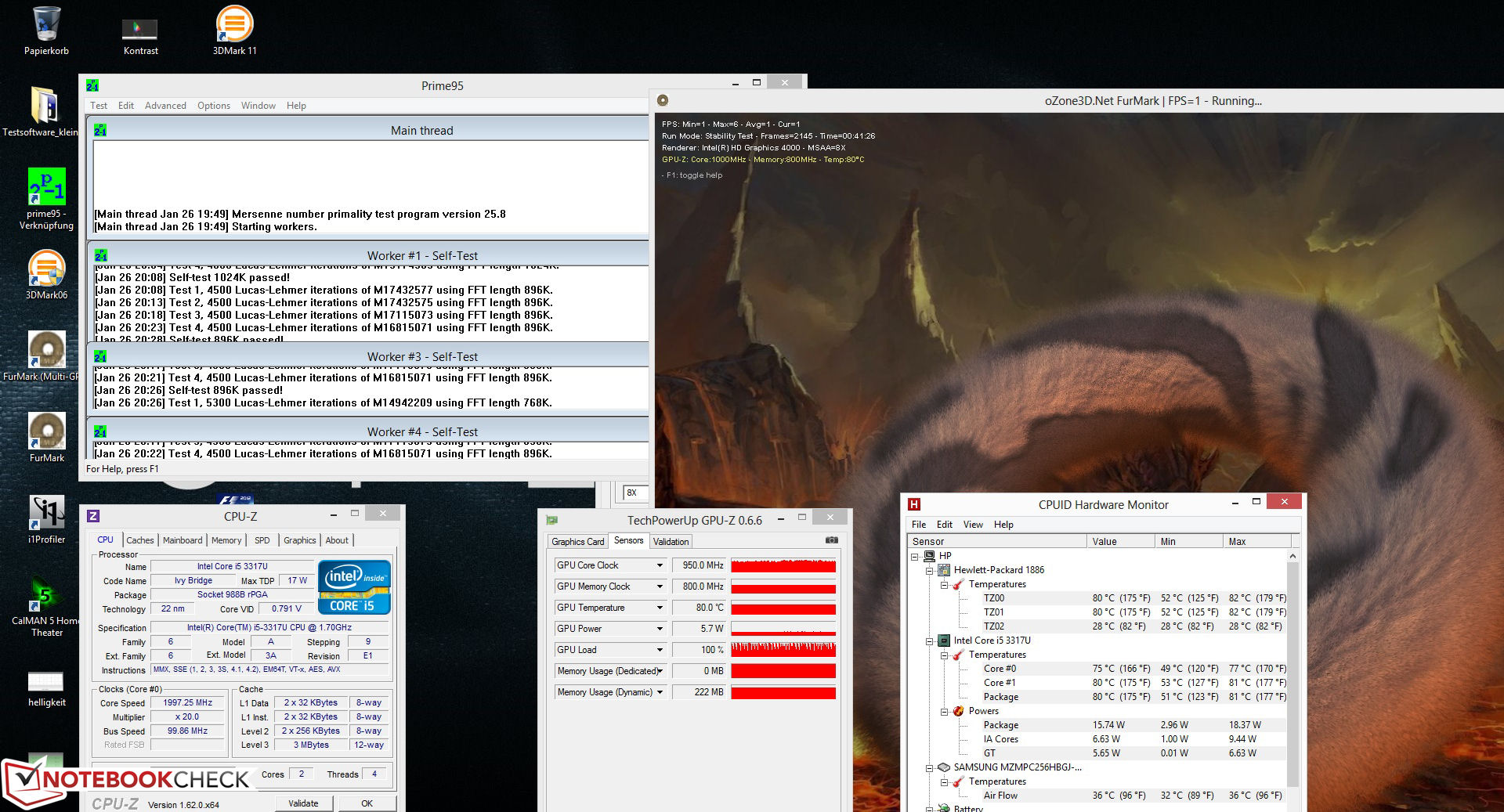Viewport: 1504px width, 812px height.
Task: Open the Papierkorb recycle bin icon
Action: click(x=46, y=24)
